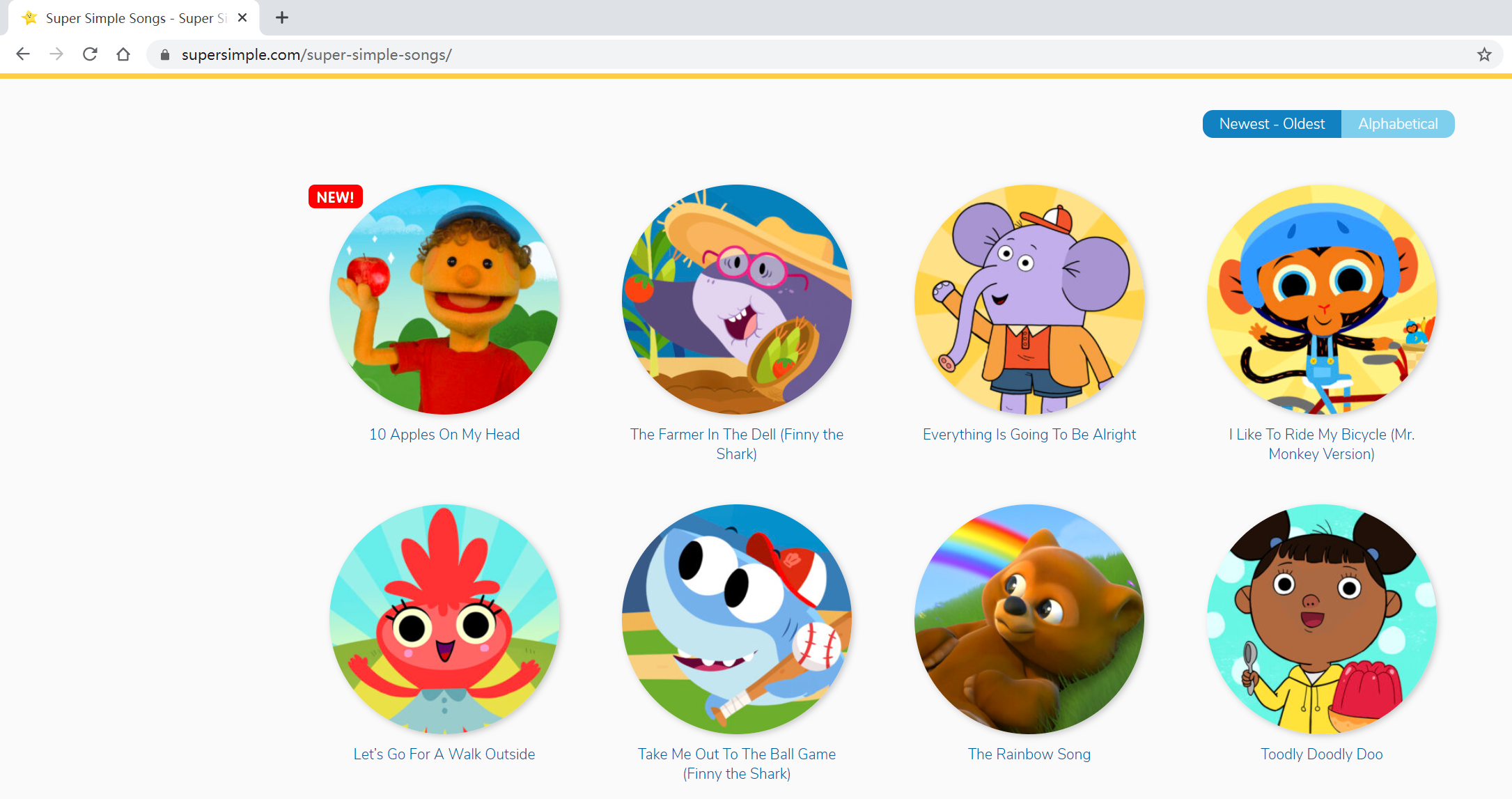Open the Toodly Doodly Doo link
The image size is (1512, 799).
tap(1321, 754)
